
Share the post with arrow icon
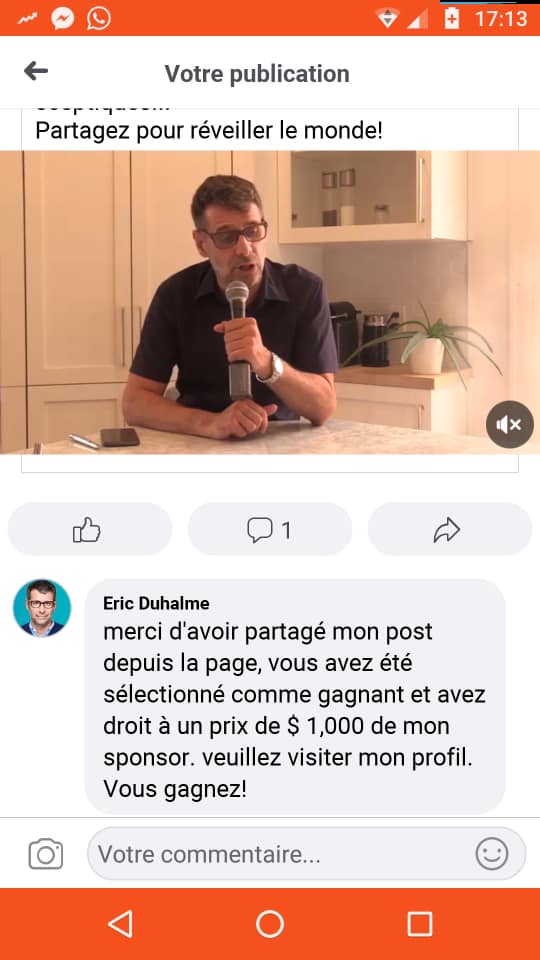[x=449, y=529]
